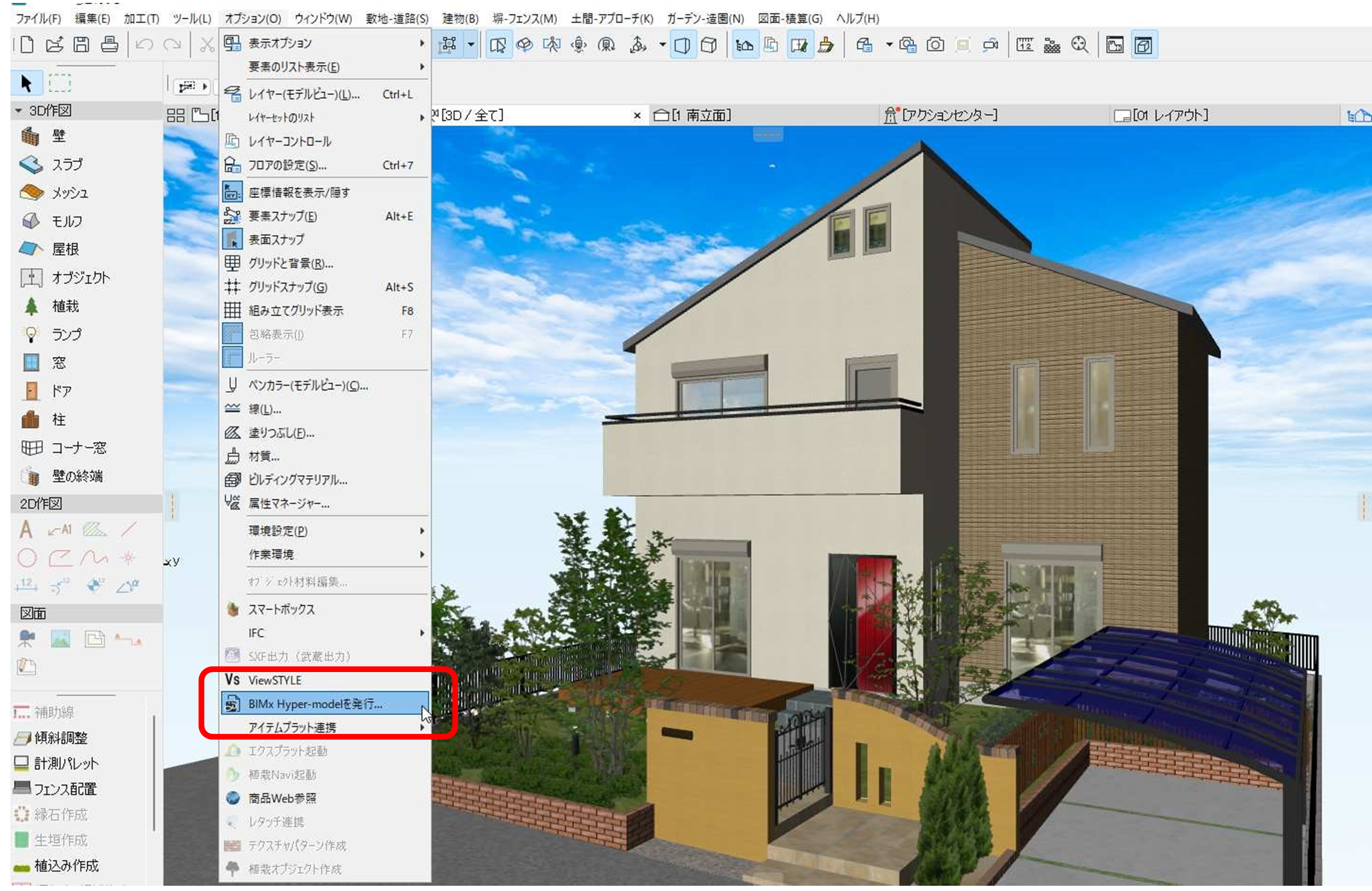
Task: Select the marquee selection tool
Action: [x=59, y=83]
